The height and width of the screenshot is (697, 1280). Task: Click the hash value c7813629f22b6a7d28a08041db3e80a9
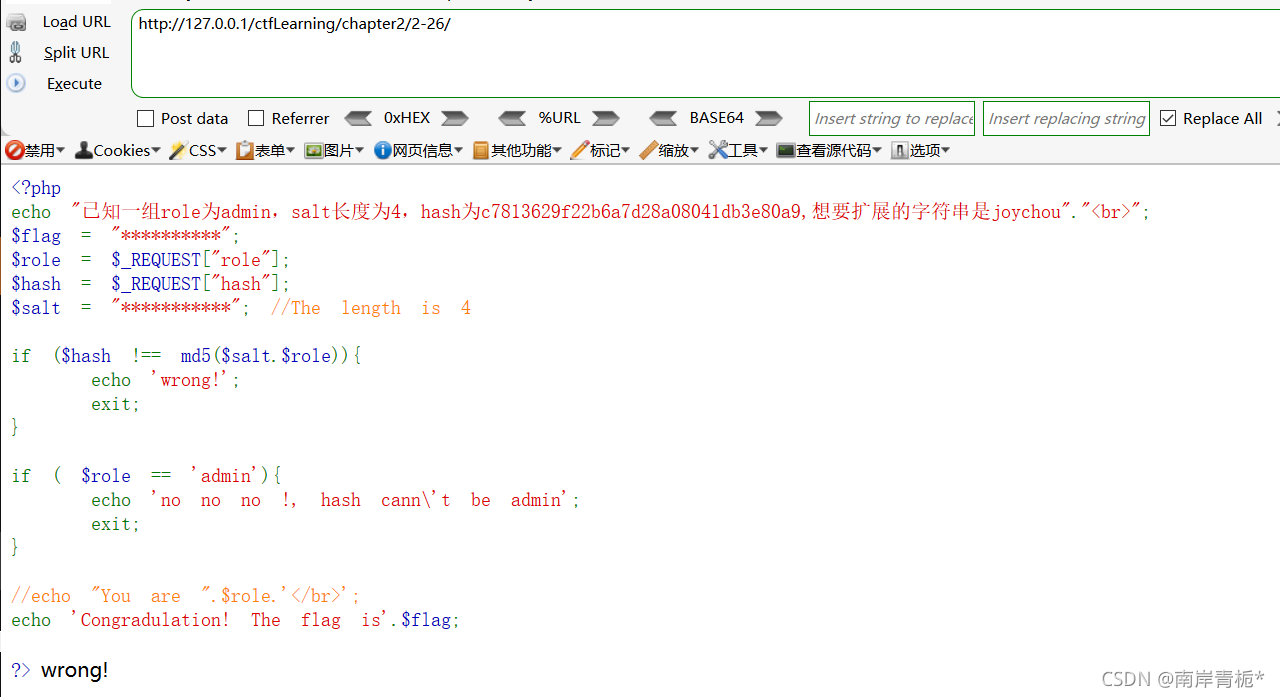[x=641, y=212]
